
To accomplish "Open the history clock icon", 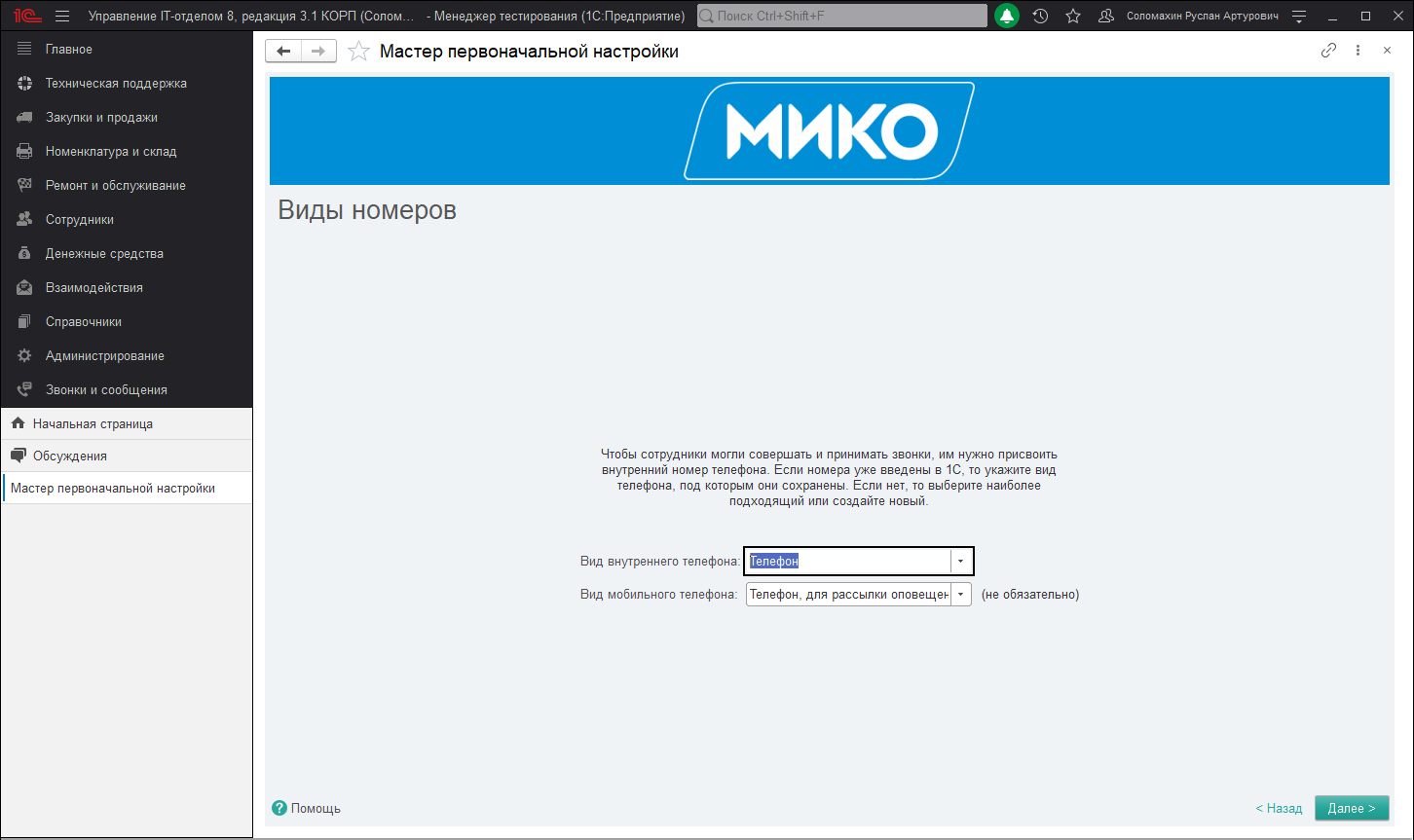I will pos(1040,17).
